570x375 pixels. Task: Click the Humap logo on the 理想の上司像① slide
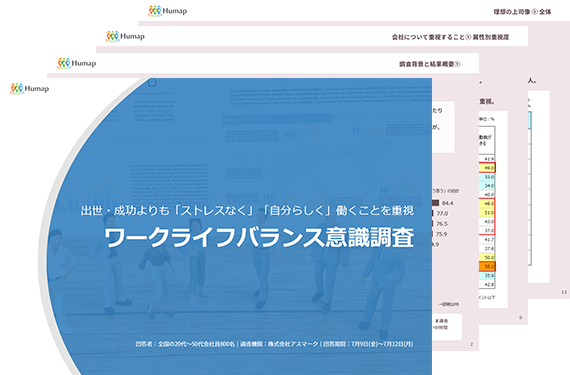pyautogui.click(x=168, y=11)
